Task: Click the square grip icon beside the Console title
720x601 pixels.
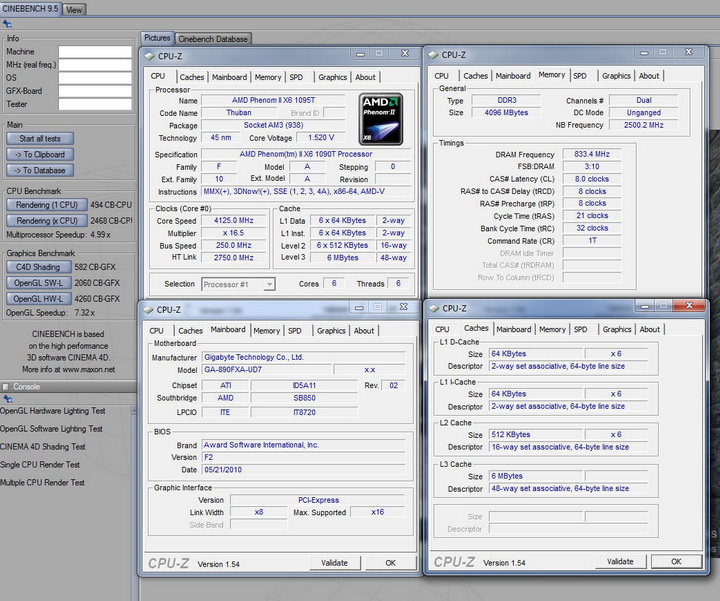Action: pyautogui.click(x=6, y=386)
